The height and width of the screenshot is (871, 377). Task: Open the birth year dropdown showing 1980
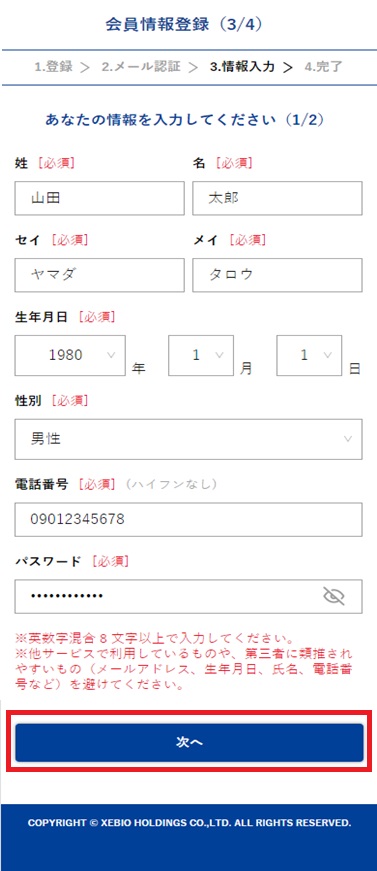pos(70,356)
